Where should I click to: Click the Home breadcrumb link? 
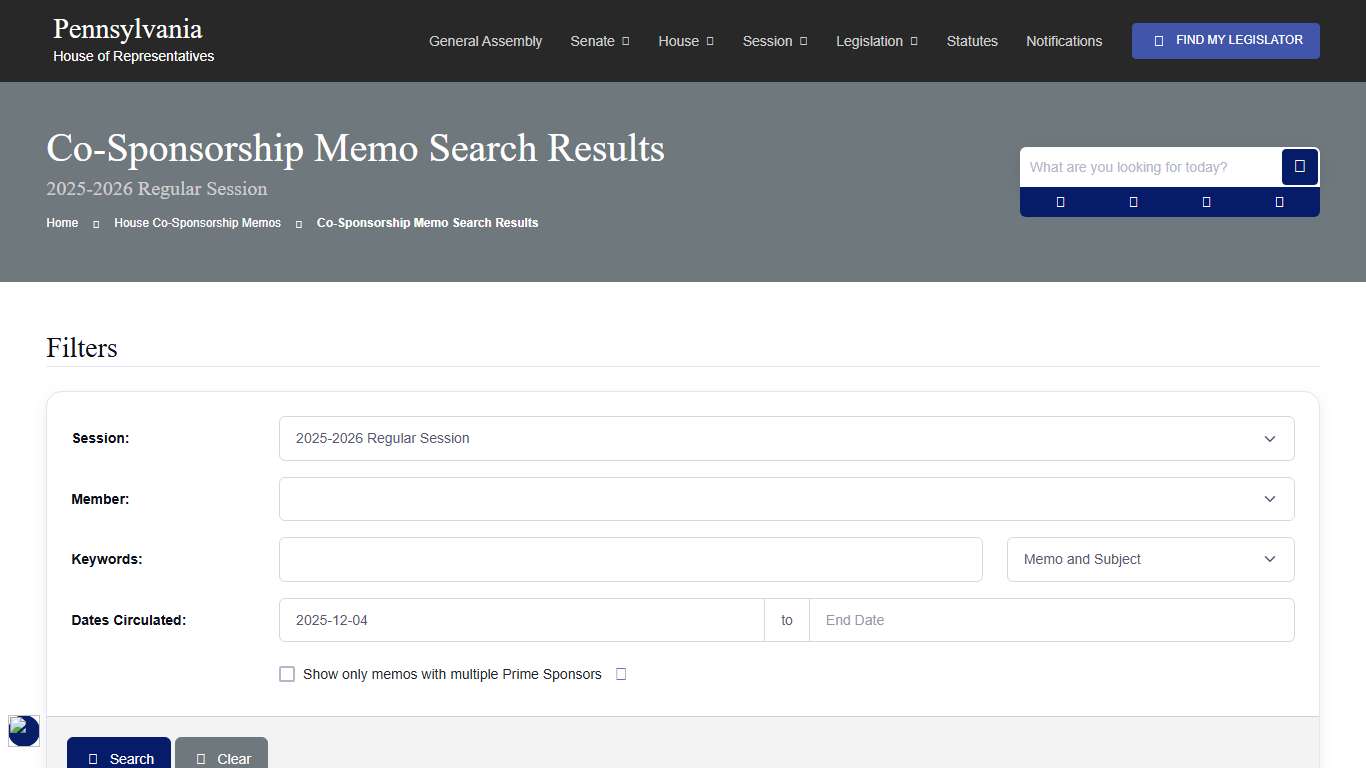tap(61, 223)
